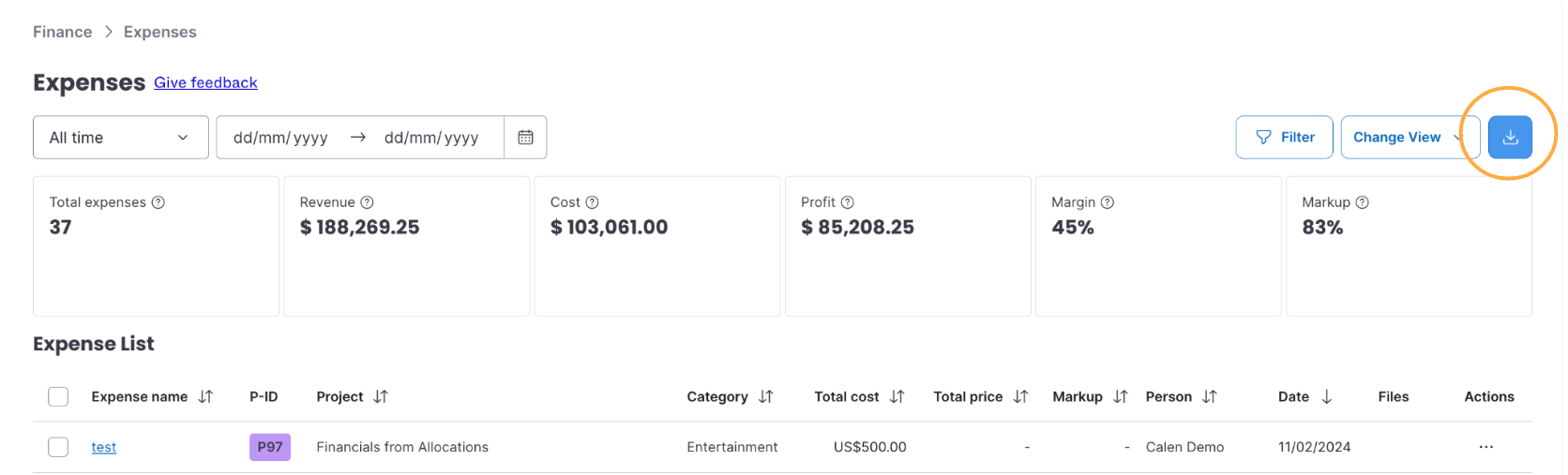Sort by Expense name arrows icon
1568x475 pixels.
pyautogui.click(x=205, y=396)
